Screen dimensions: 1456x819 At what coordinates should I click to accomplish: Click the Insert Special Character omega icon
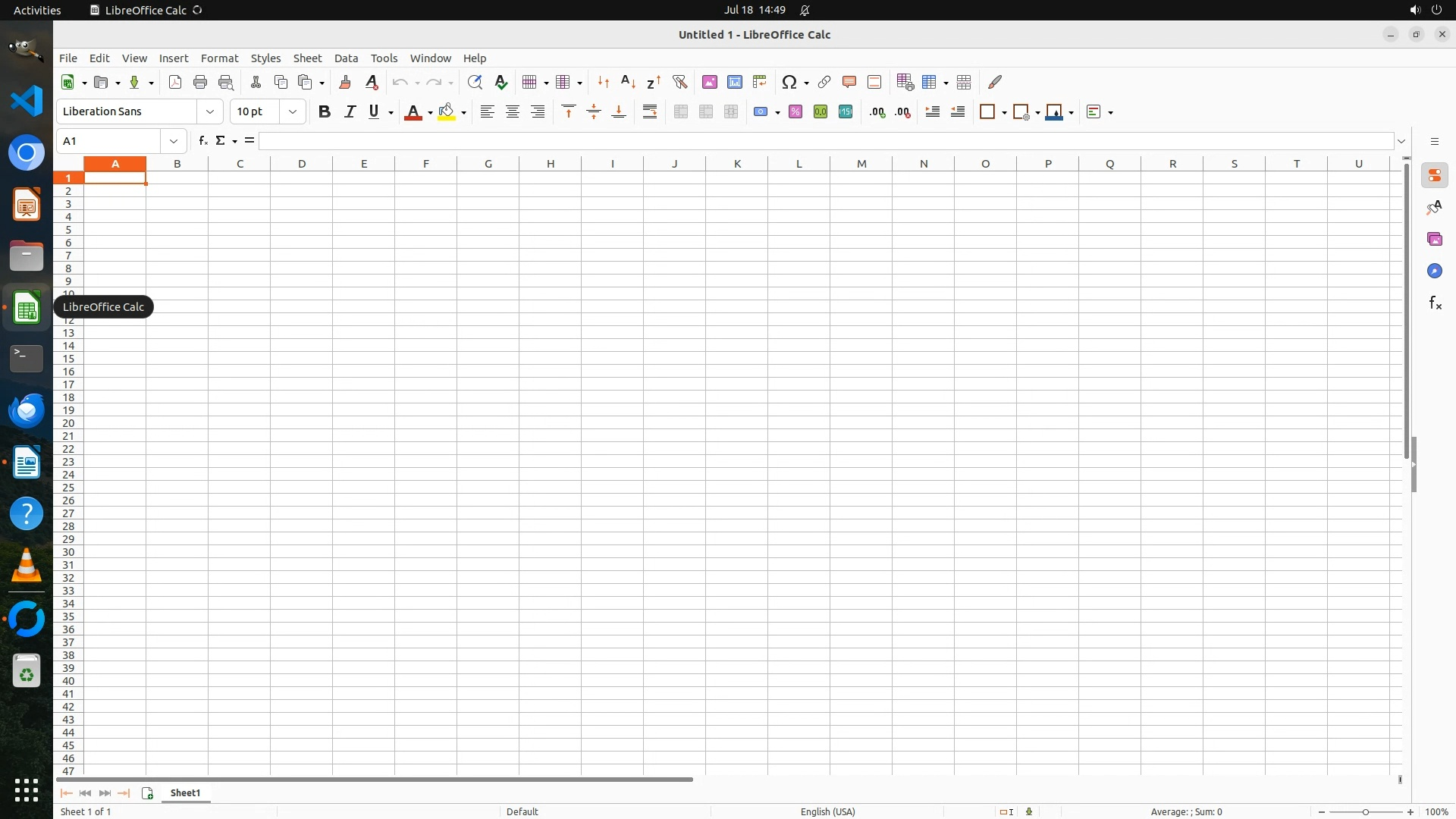point(789,82)
